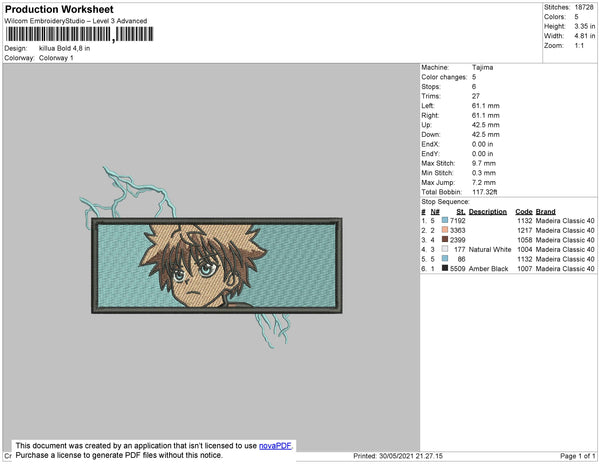Select thread code 1058
This screenshot has width=600, height=464.
[x=525, y=240]
